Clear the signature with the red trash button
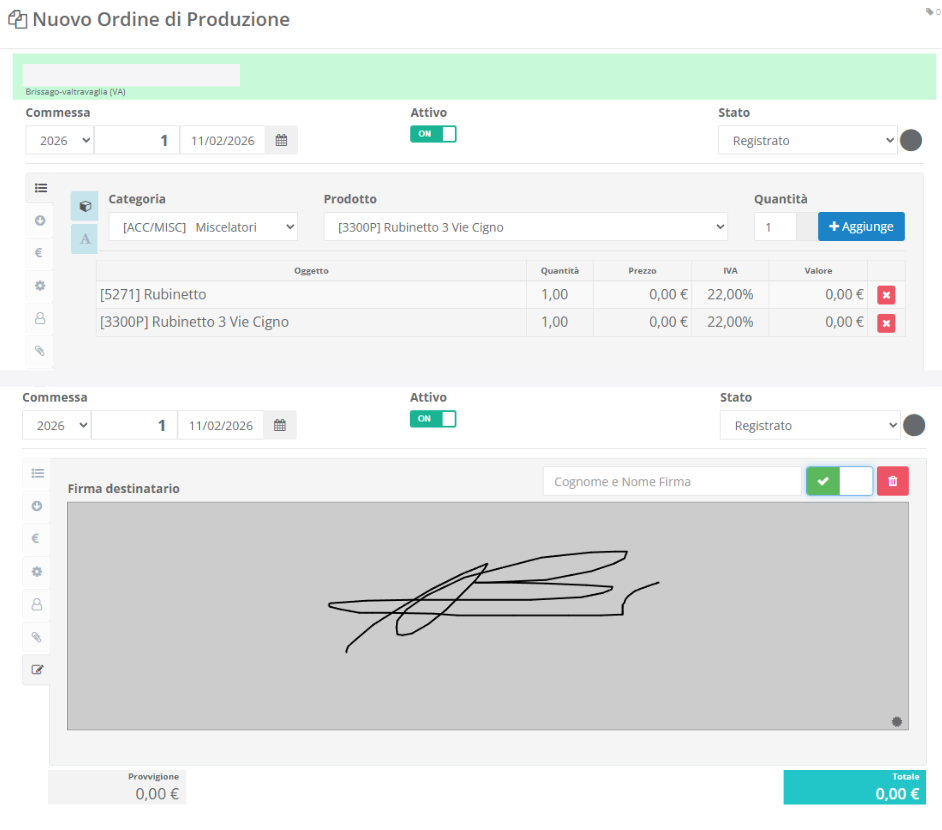This screenshot has height=830, width=942. coord(893,481)
